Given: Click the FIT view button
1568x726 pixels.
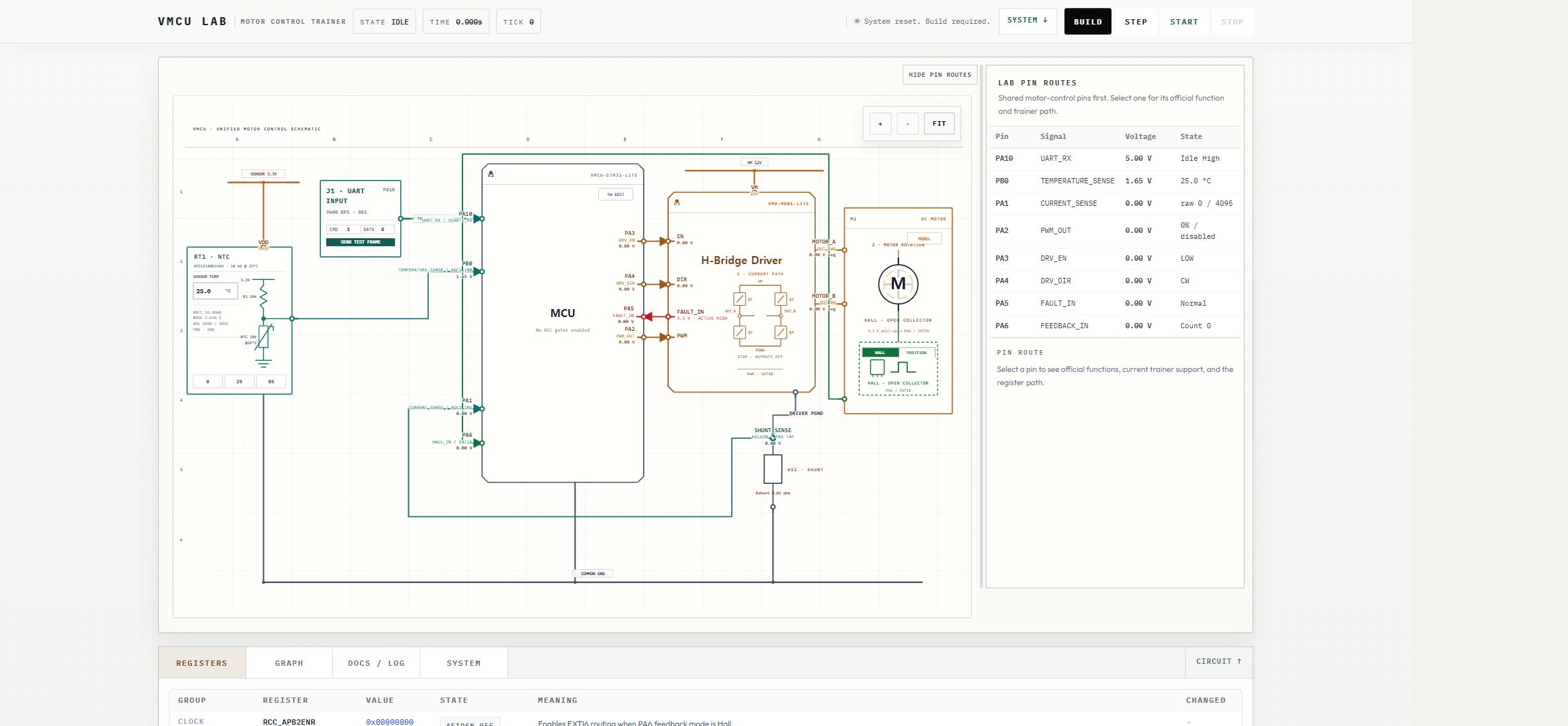Looking at the screenshot, I should click(939, 124).
